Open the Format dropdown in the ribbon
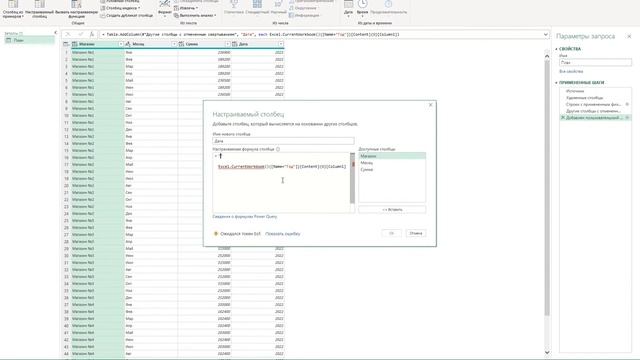This screenshot has width=640, height=360. coord(164,8)
